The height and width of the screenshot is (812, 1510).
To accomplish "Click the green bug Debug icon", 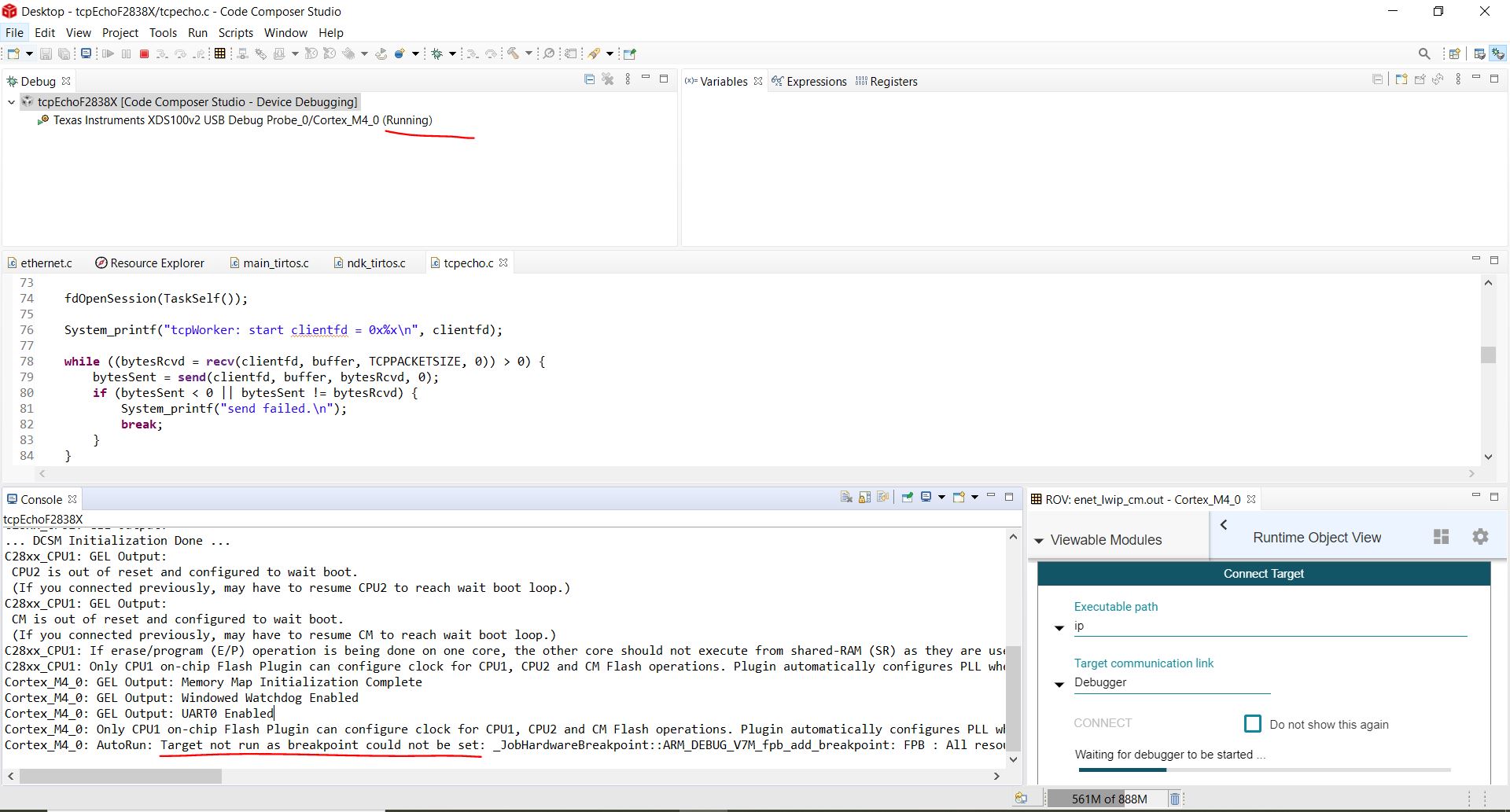I will [437, 53].
